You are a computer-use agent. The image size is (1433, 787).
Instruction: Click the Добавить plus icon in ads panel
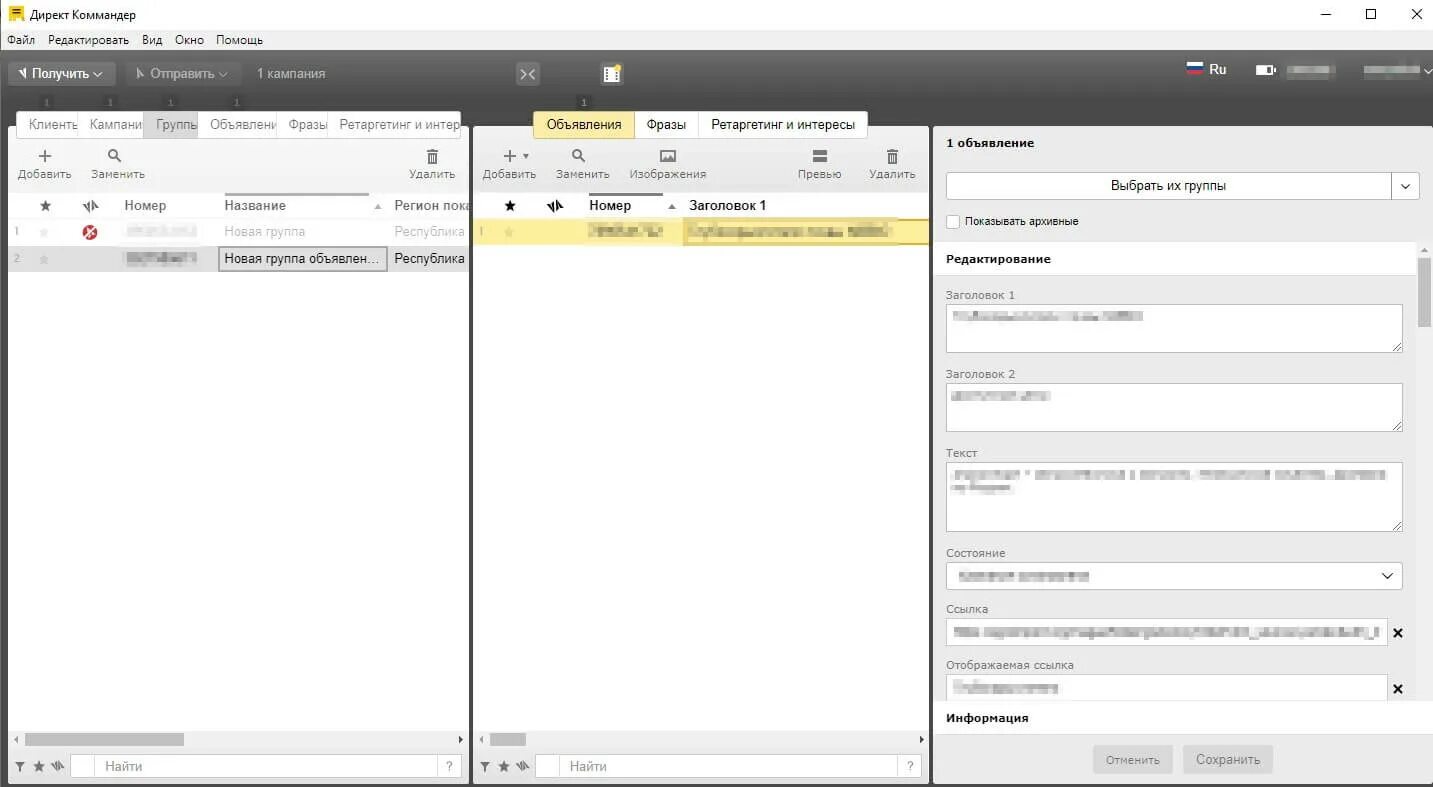click(x=509, y=156)
